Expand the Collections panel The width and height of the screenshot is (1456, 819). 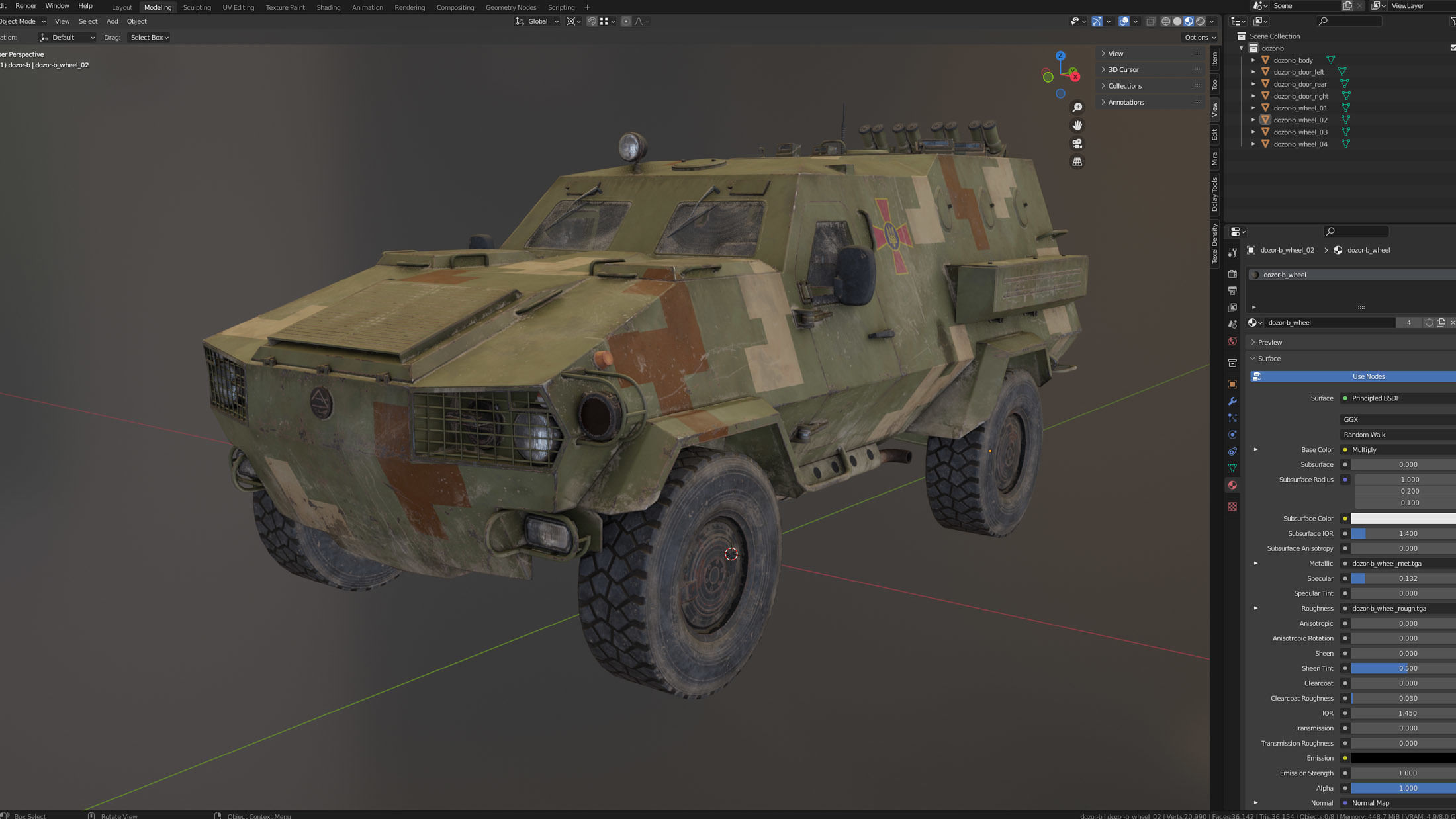pyautogui.click(x=1152, y=86)
